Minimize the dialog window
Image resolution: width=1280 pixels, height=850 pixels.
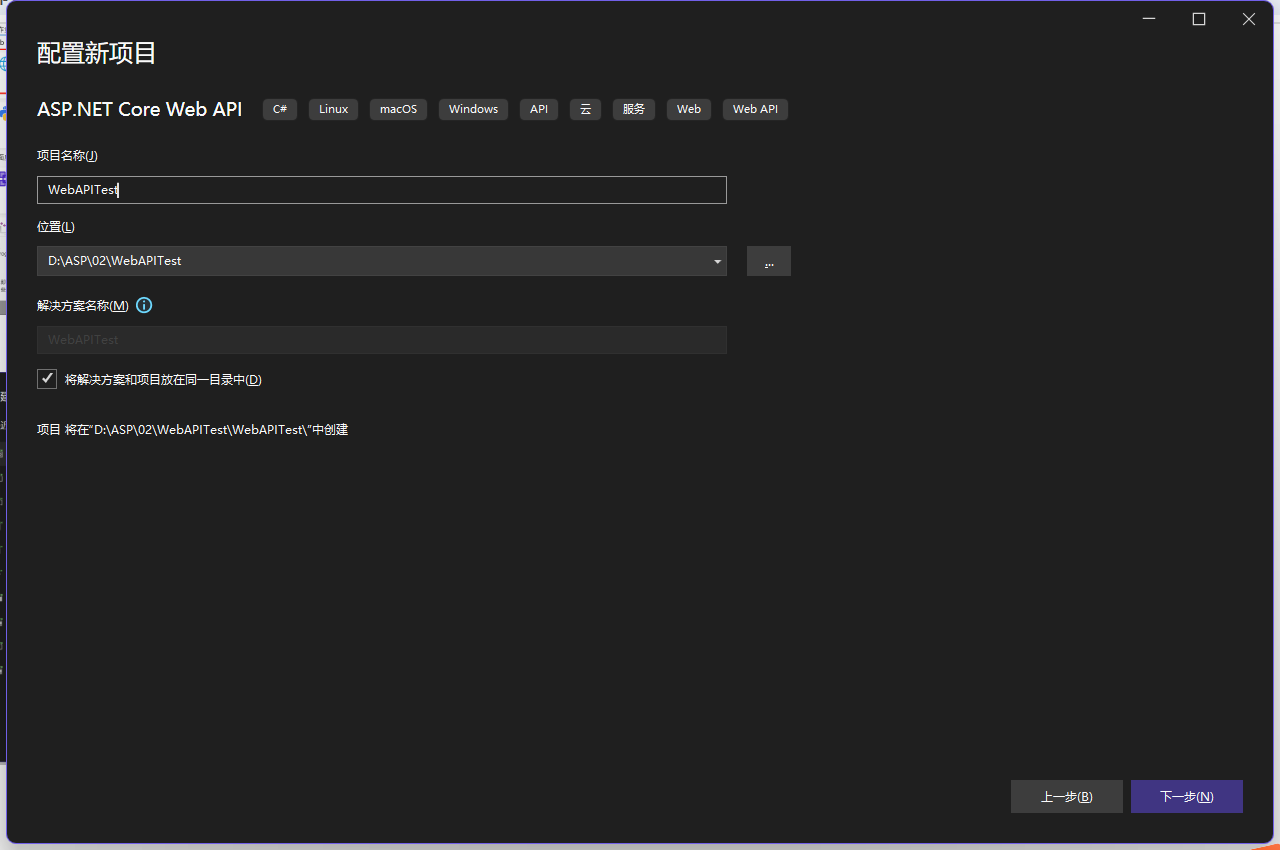(x=1149, y=19)
